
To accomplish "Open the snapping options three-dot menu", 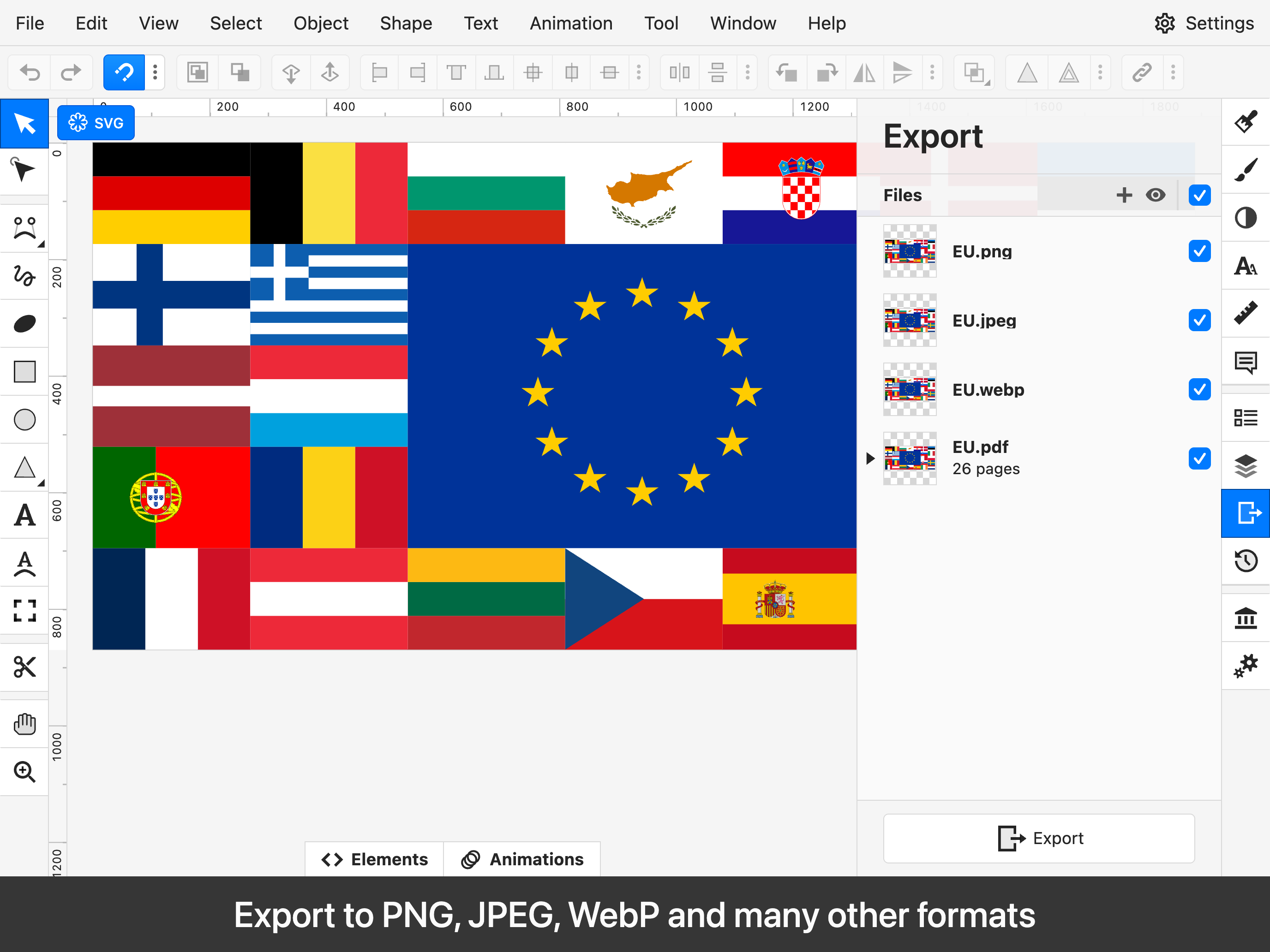I will click(155, 73).
